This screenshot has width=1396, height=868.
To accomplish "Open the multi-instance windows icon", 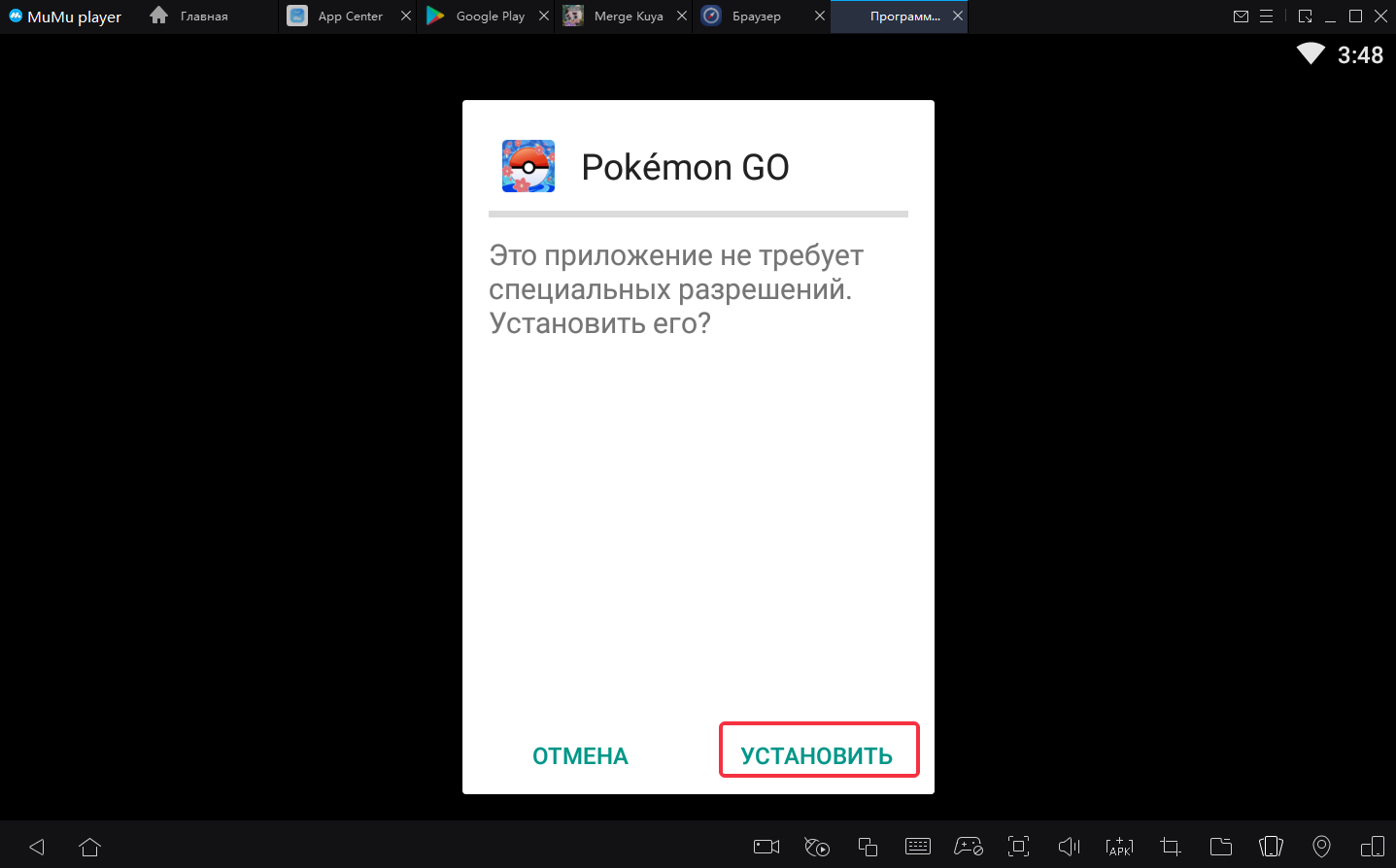I will (868, 847).
